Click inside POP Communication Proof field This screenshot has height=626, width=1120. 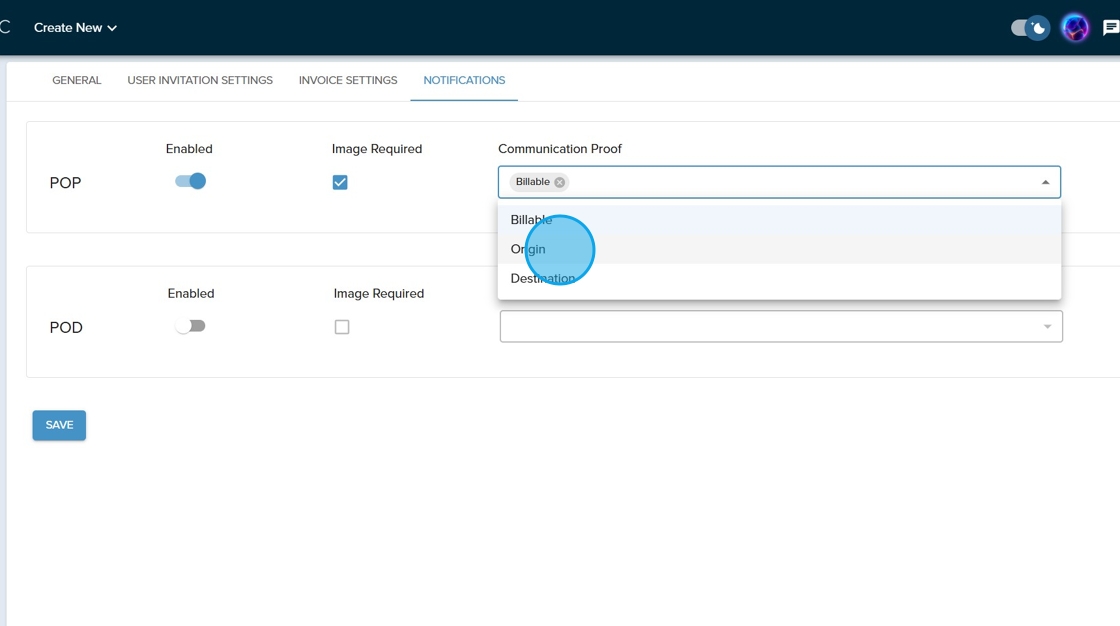pos(800,182)
